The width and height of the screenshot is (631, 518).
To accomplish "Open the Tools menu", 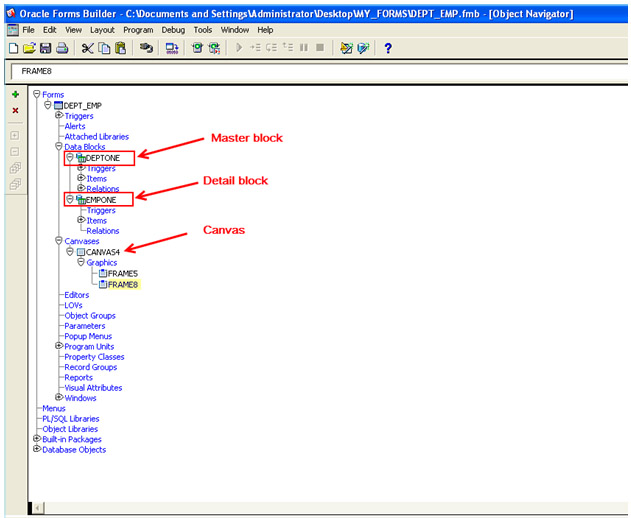I will click(x=203, y=30).
